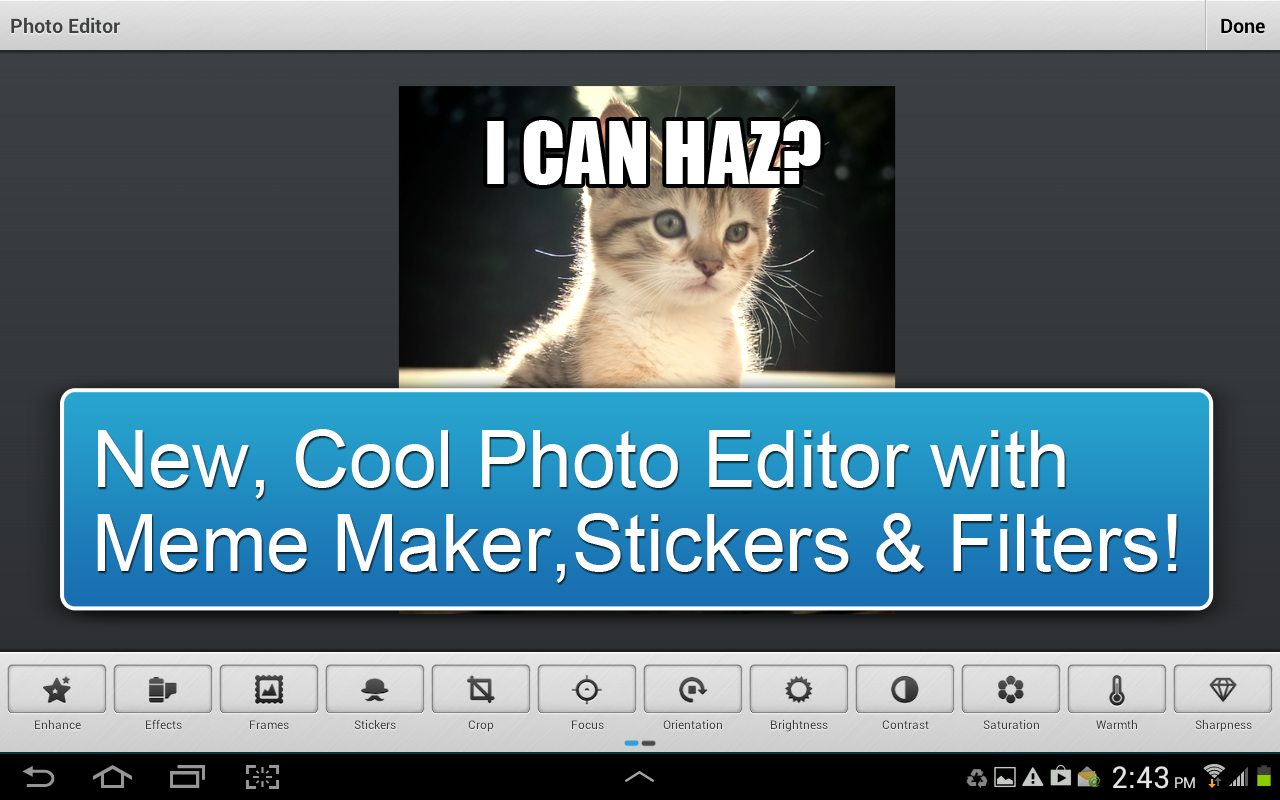This screenshot has width=1280, height=800.
Task: Open the recent apps switcher
Action: pos(187,777)
